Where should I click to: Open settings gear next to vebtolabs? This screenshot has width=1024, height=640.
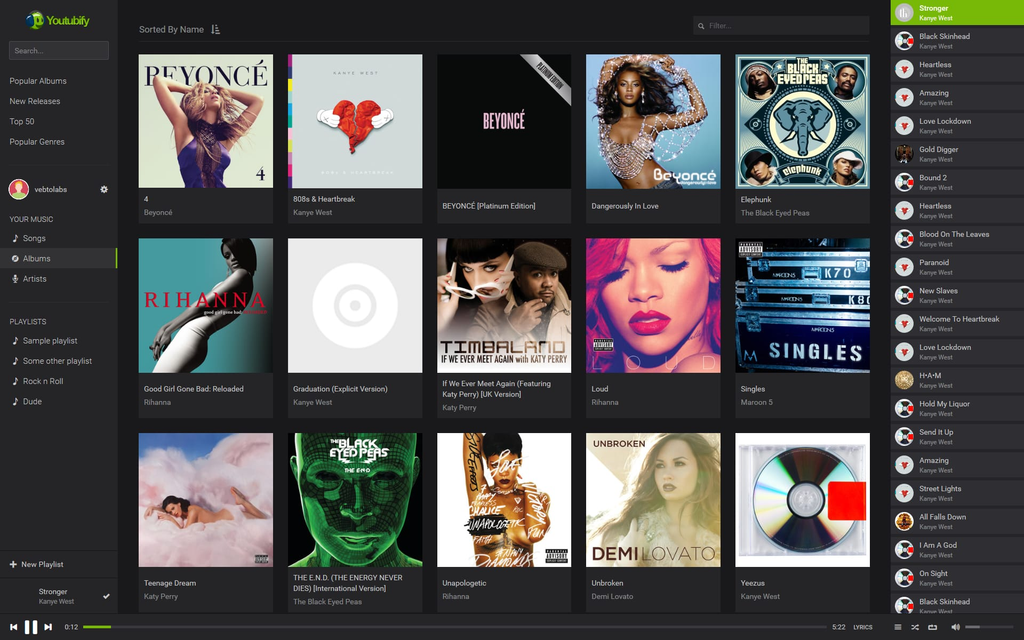pyautogui.click(x=104, y=189)
